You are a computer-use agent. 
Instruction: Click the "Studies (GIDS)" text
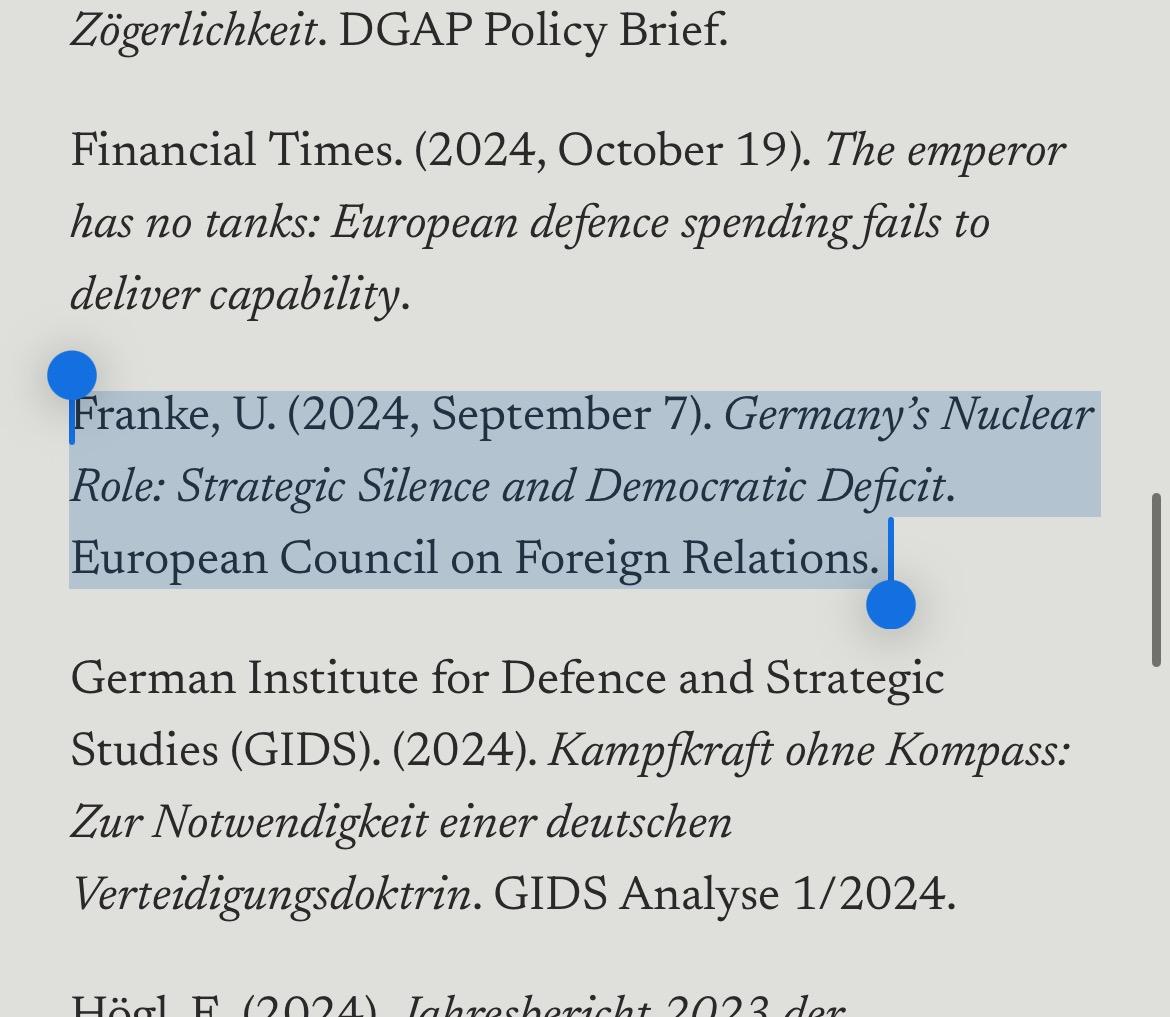[x=226, y=752]
